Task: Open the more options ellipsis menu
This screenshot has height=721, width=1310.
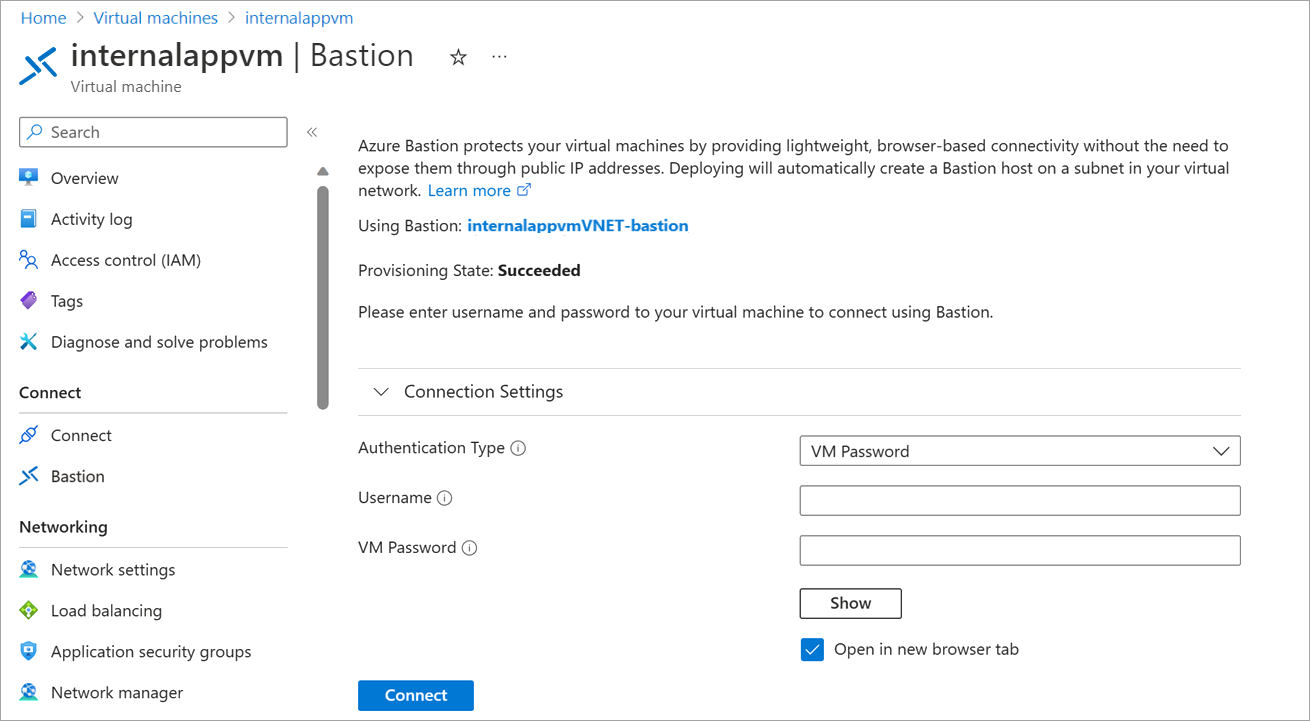Action: tap(500, 57)
